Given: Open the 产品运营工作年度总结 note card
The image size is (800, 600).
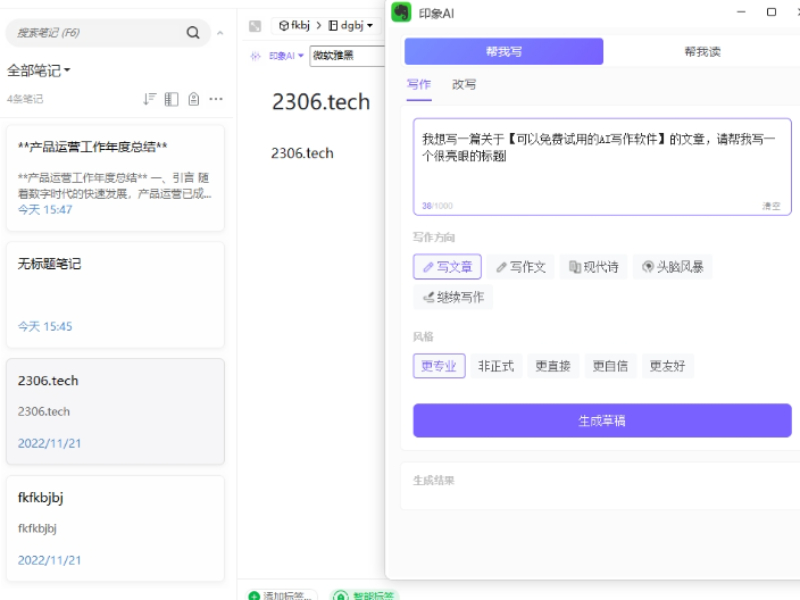Looking at the screenshot, I should [x=115, y=178].
